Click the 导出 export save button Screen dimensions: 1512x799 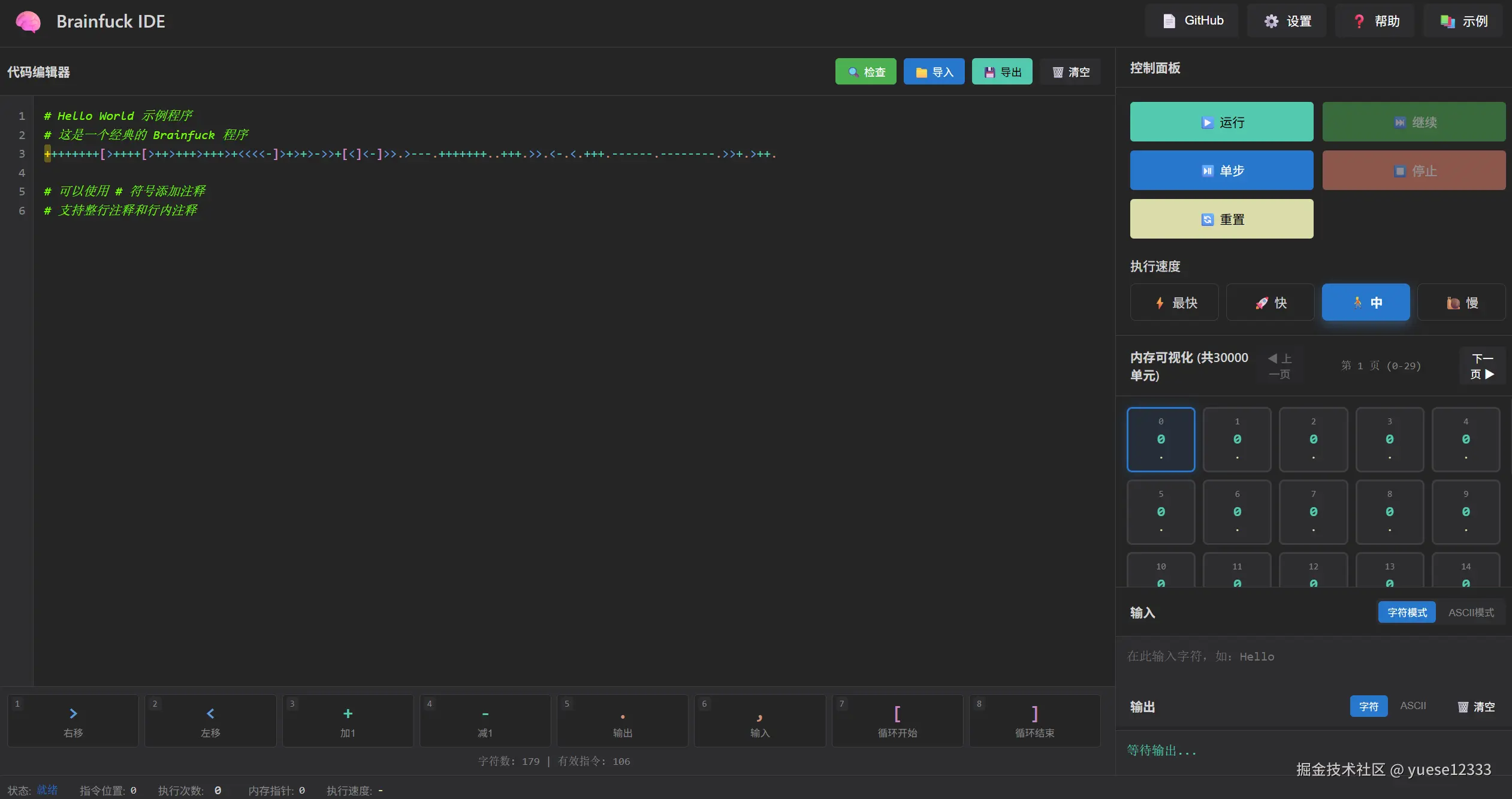click(x=1002, y=72)
